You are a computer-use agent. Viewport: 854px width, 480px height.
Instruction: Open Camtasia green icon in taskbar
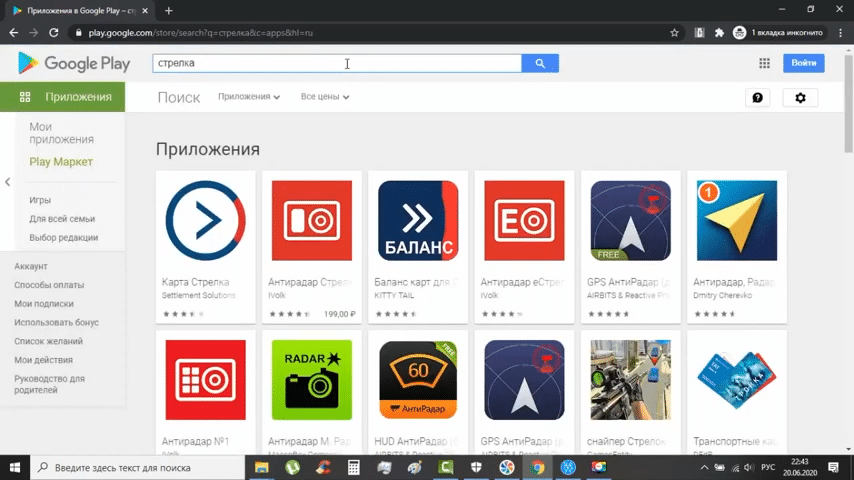(446, 467)
